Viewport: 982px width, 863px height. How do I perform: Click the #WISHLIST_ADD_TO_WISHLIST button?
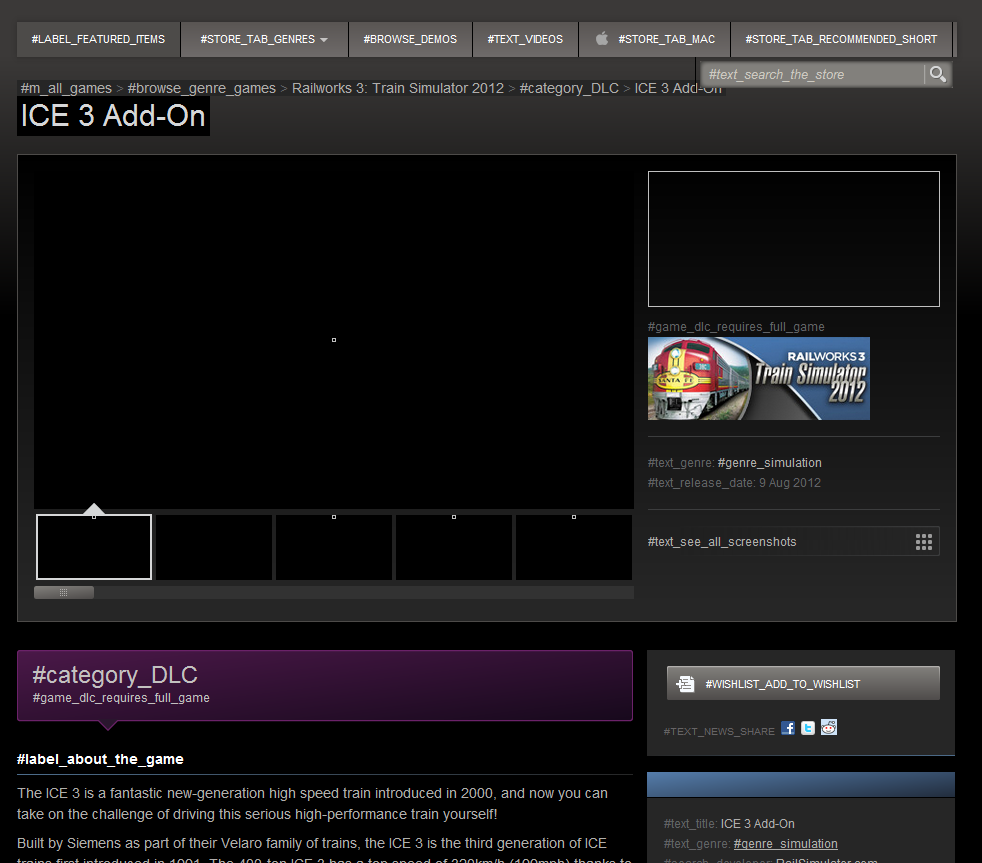(x=803, y=683)
